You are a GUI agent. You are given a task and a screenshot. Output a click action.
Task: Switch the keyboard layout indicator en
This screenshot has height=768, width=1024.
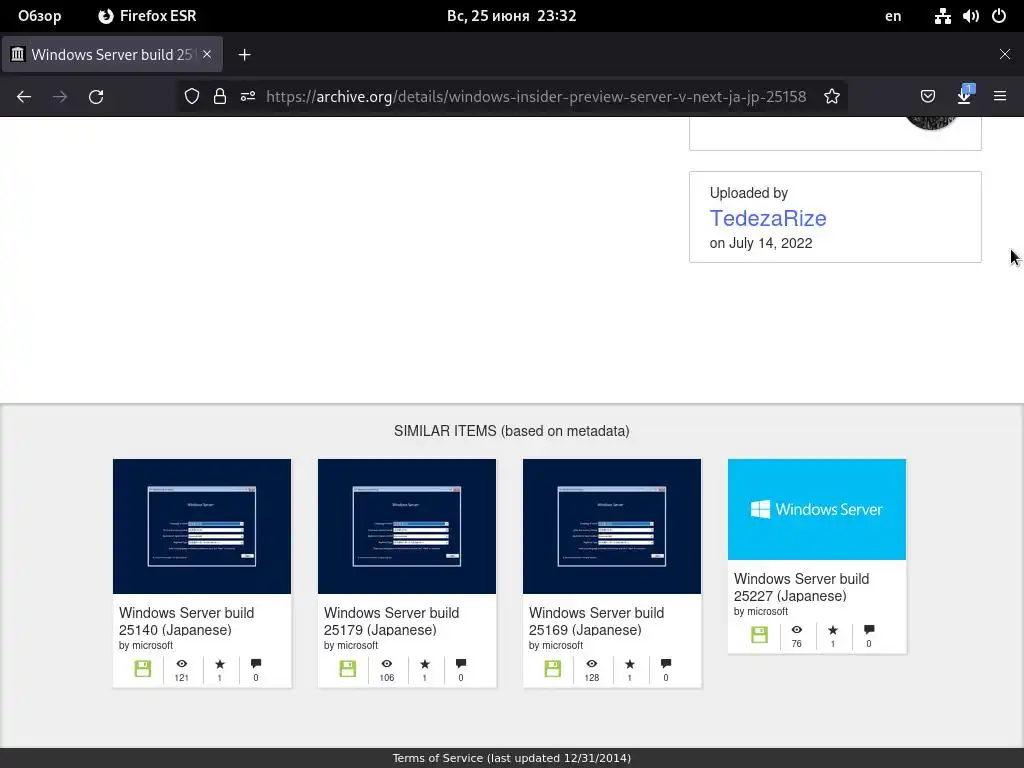coord(893,16)
